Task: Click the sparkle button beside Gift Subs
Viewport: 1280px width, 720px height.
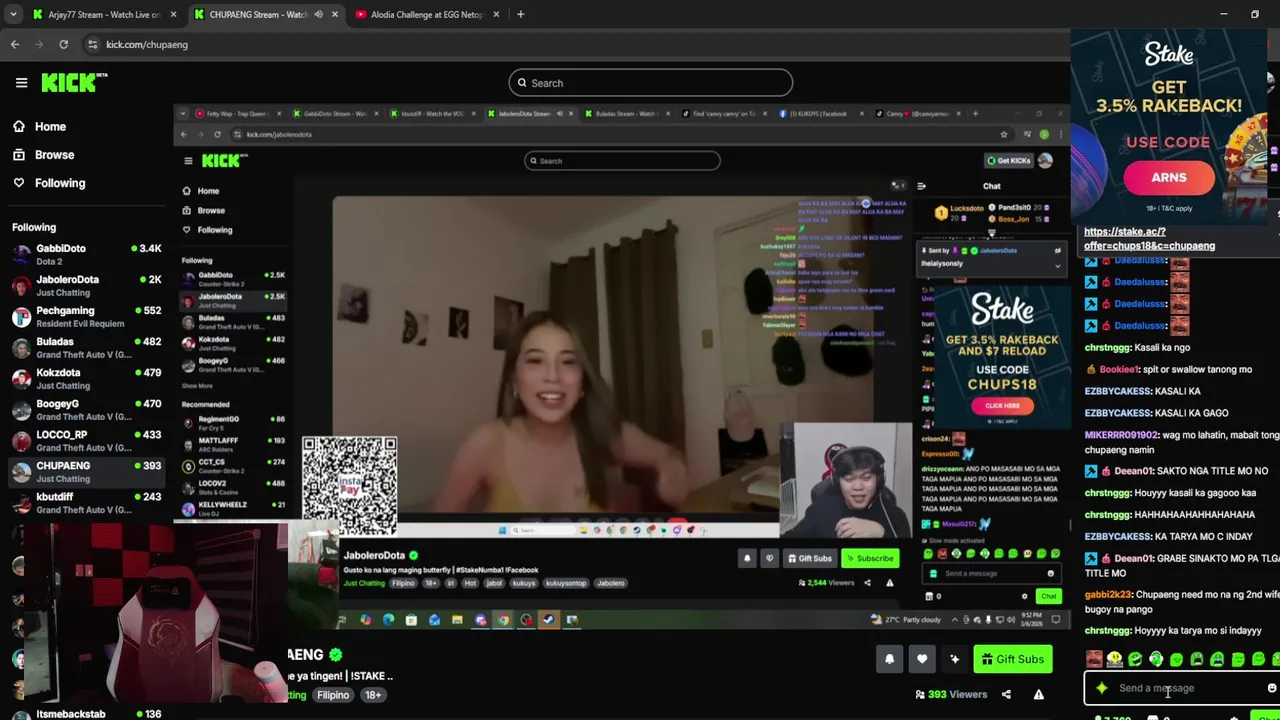Action: click(954, 659)
